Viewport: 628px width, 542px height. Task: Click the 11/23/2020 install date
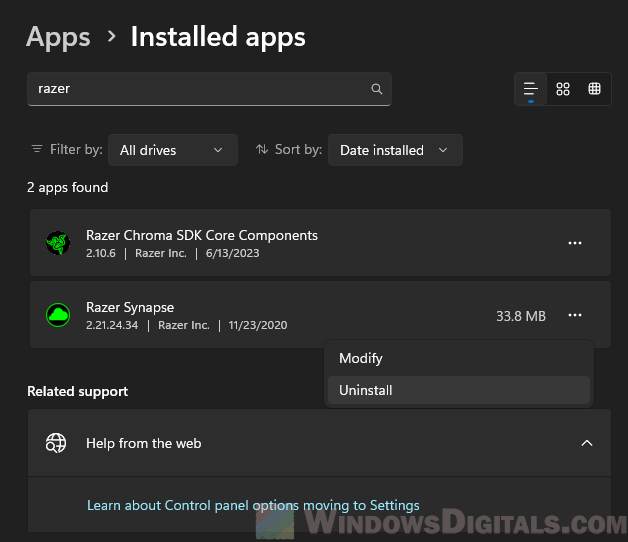click(258, 325)
